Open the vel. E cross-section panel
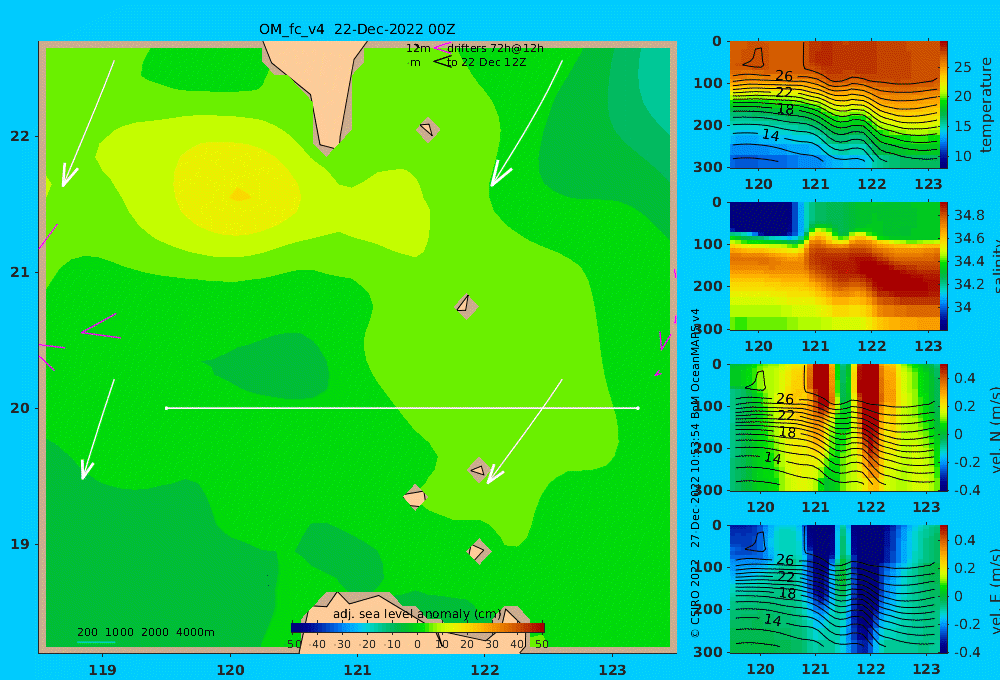The image size is (1000, 680). (x=834, y=589)
